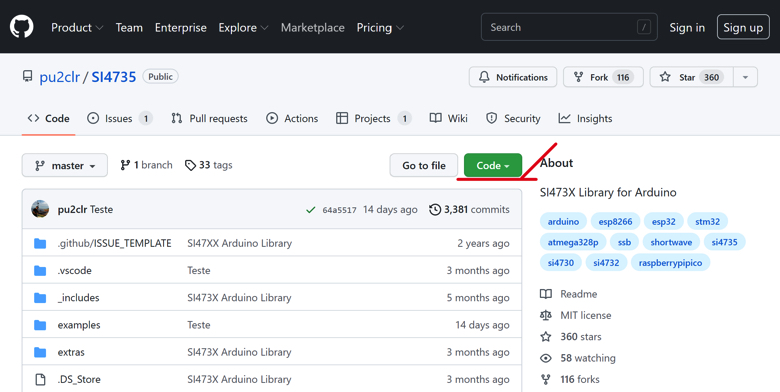Switch to the Pull requests tab
780x392 pixels.
click(x=209, y=118)
